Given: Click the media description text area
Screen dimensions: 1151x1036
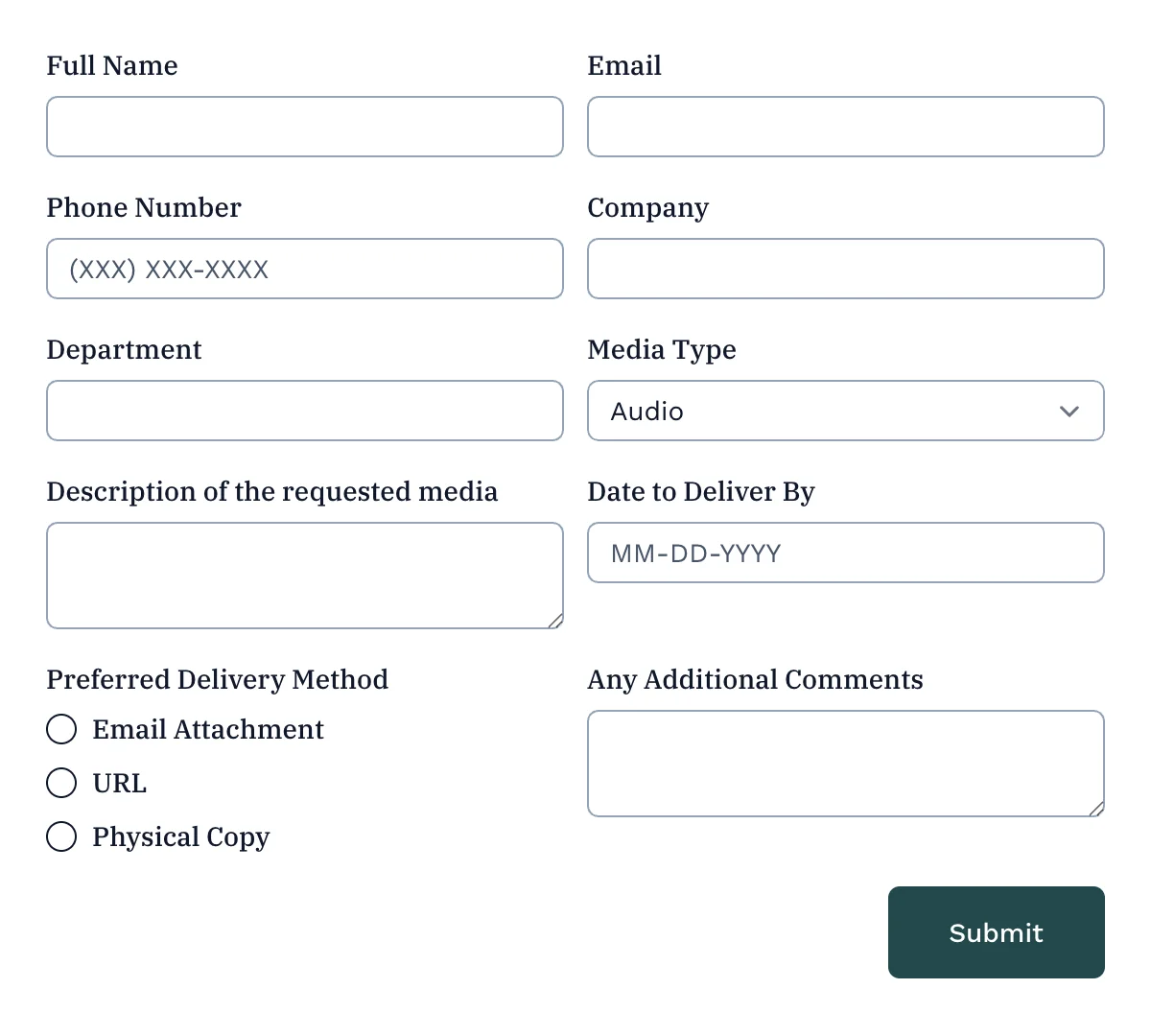Looking at the screenshot, I should click(304, 576).
